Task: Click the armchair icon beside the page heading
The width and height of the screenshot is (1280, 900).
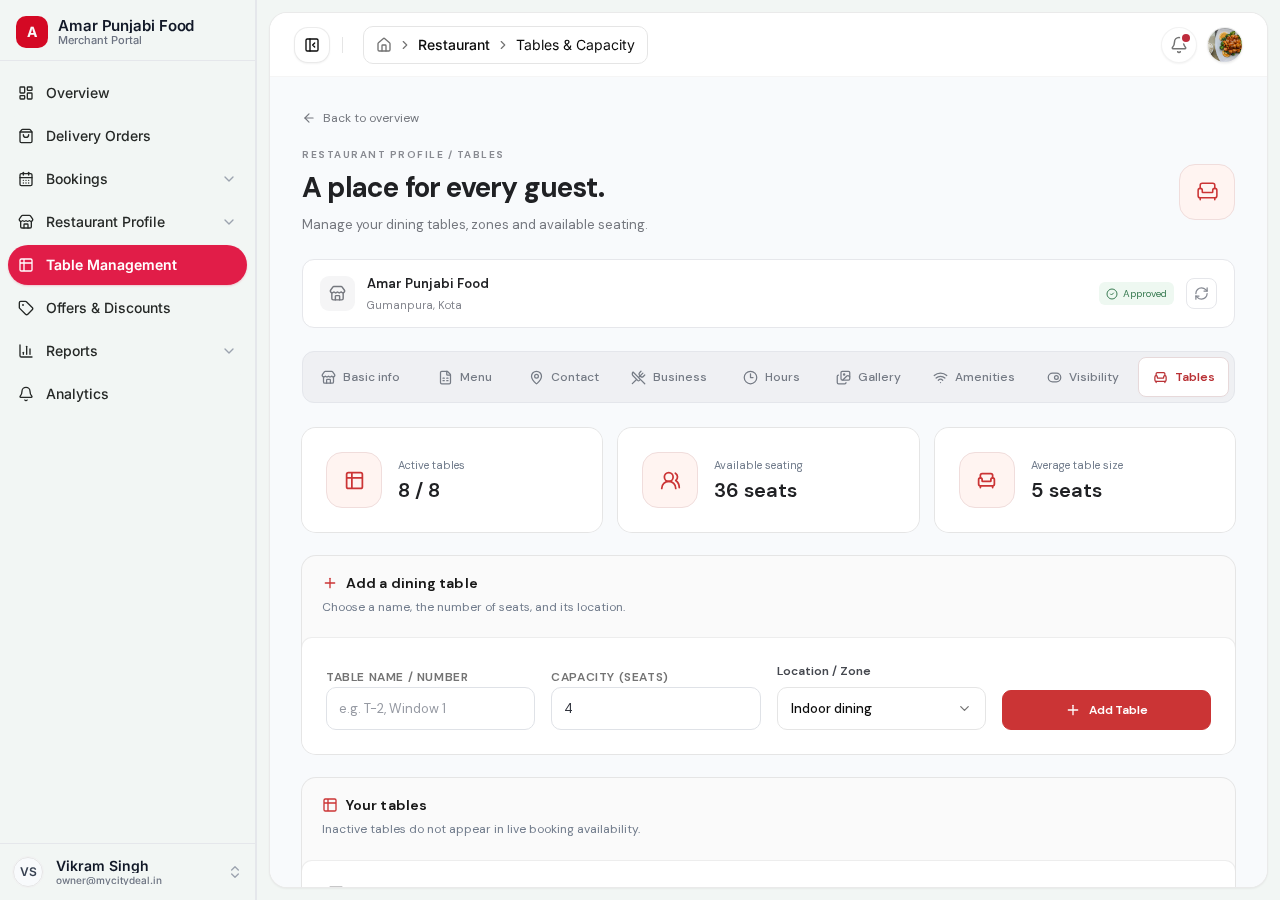Action: [1207, 192]
